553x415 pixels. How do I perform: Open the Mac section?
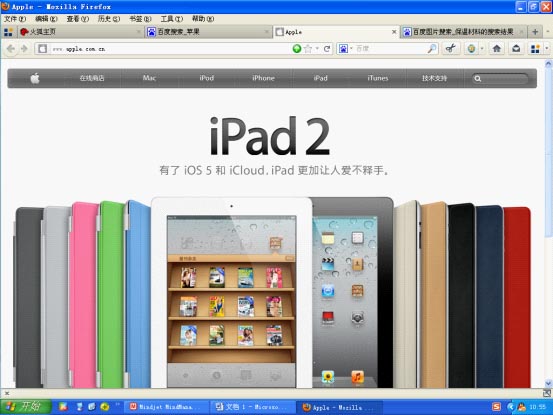tap(149, 78)
